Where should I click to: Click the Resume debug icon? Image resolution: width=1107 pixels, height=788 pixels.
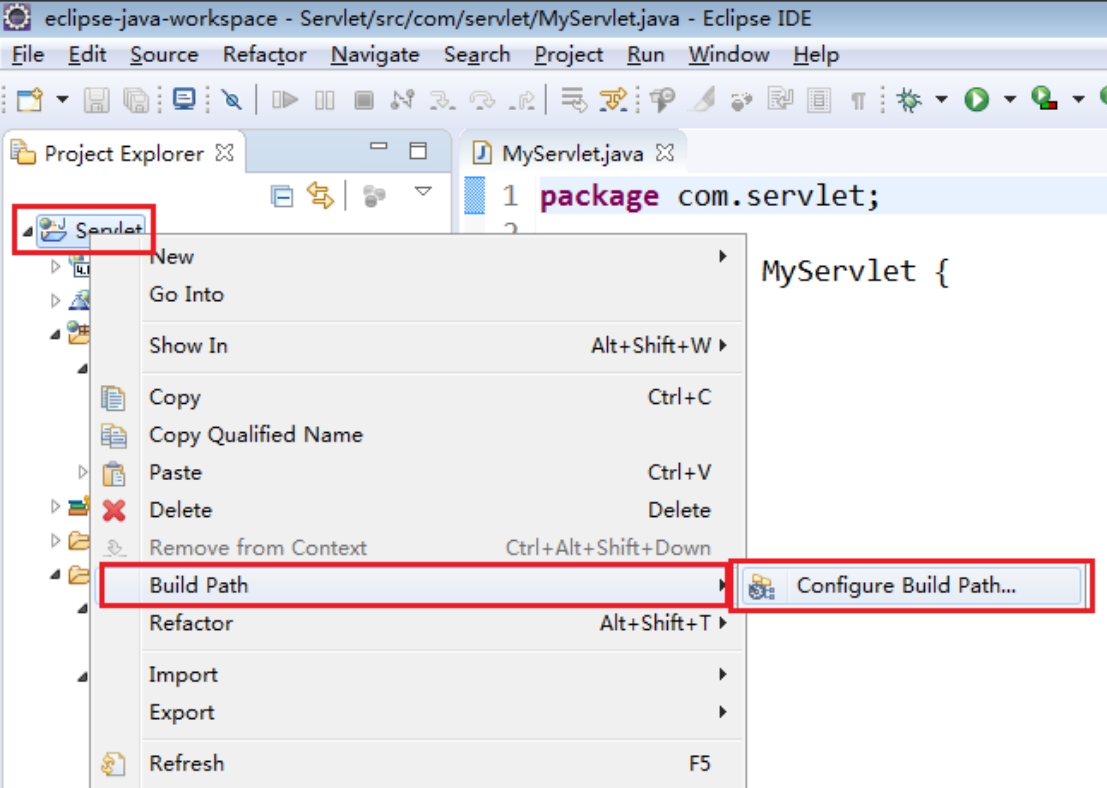click(x=285, y=100)
